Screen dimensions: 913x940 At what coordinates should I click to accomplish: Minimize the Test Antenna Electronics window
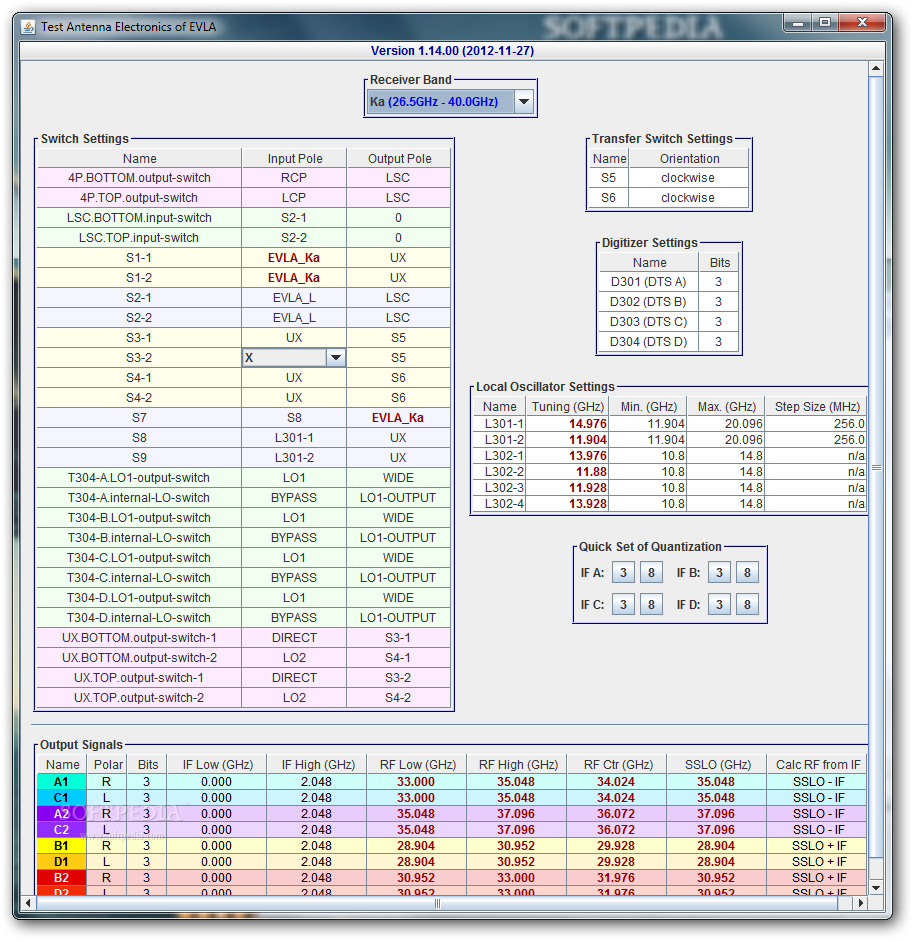click(x=797, y=23)
